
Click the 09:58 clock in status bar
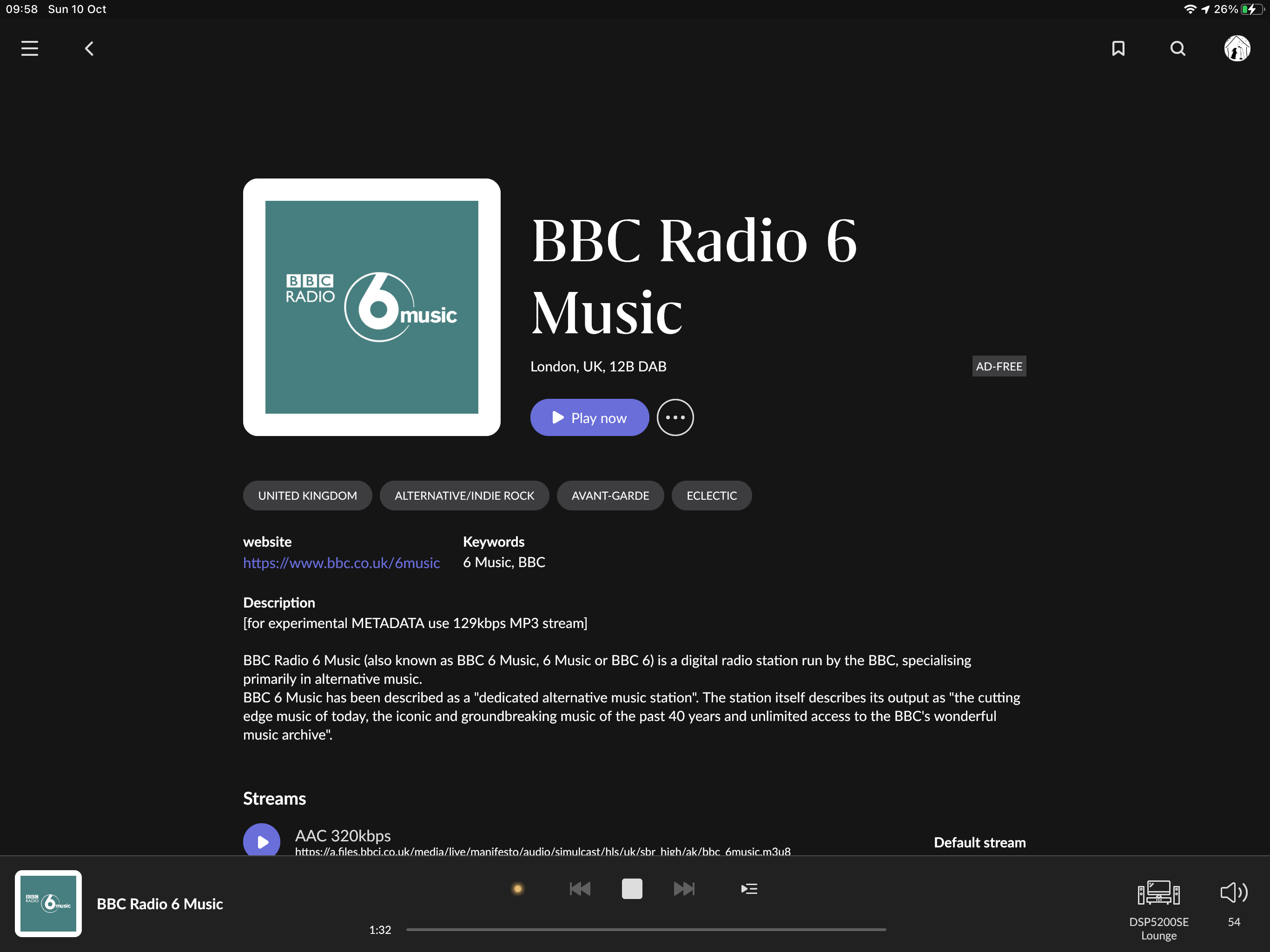[x=22, y=9]
